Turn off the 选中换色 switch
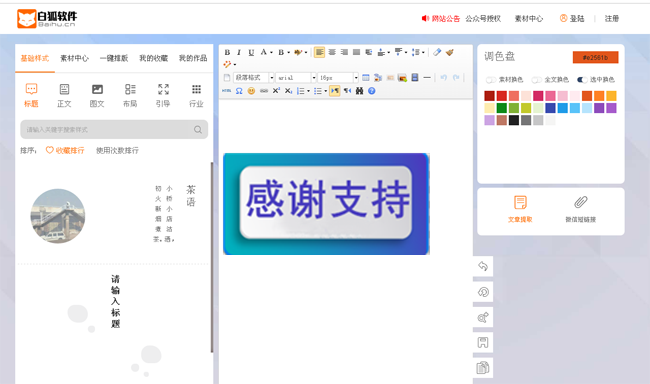Image resolution: width=650 pixels, height=384 pixels. [x=582, y=80]
